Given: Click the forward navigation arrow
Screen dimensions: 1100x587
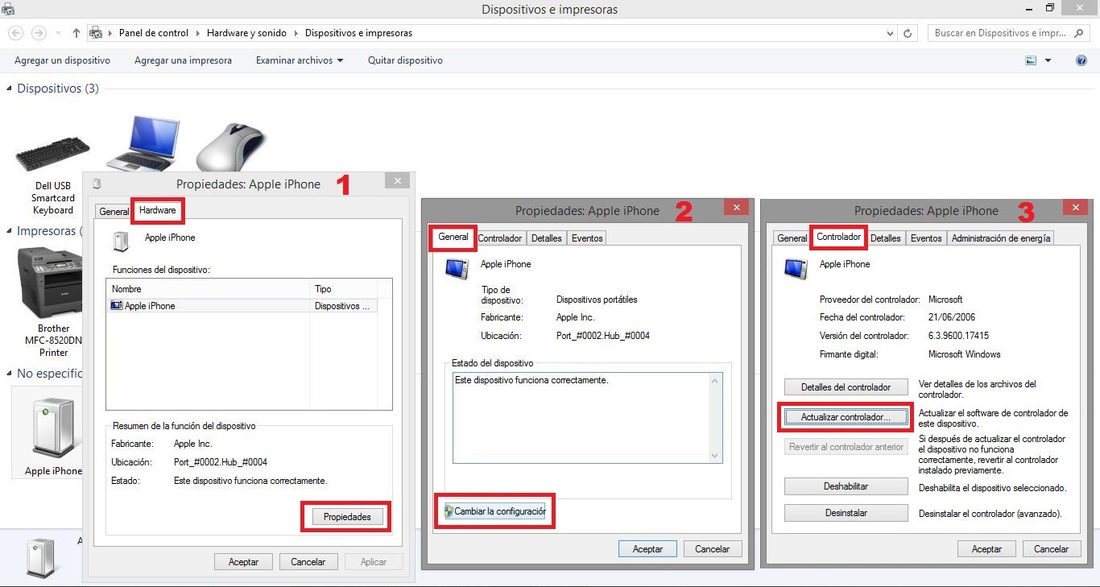Looking at the screenshot, I should point(39,33).
